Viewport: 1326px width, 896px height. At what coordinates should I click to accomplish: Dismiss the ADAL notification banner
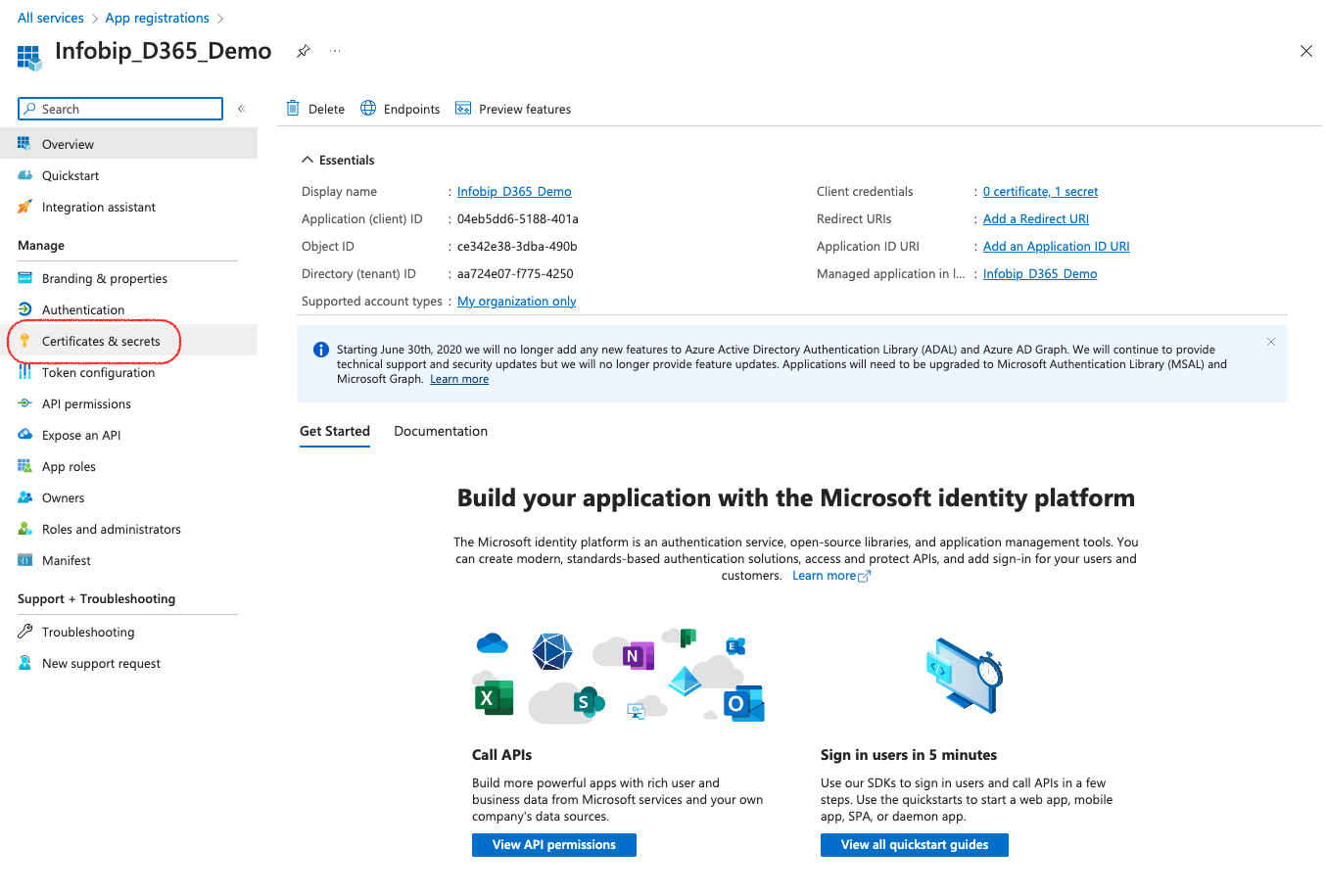click(1270, 342)
